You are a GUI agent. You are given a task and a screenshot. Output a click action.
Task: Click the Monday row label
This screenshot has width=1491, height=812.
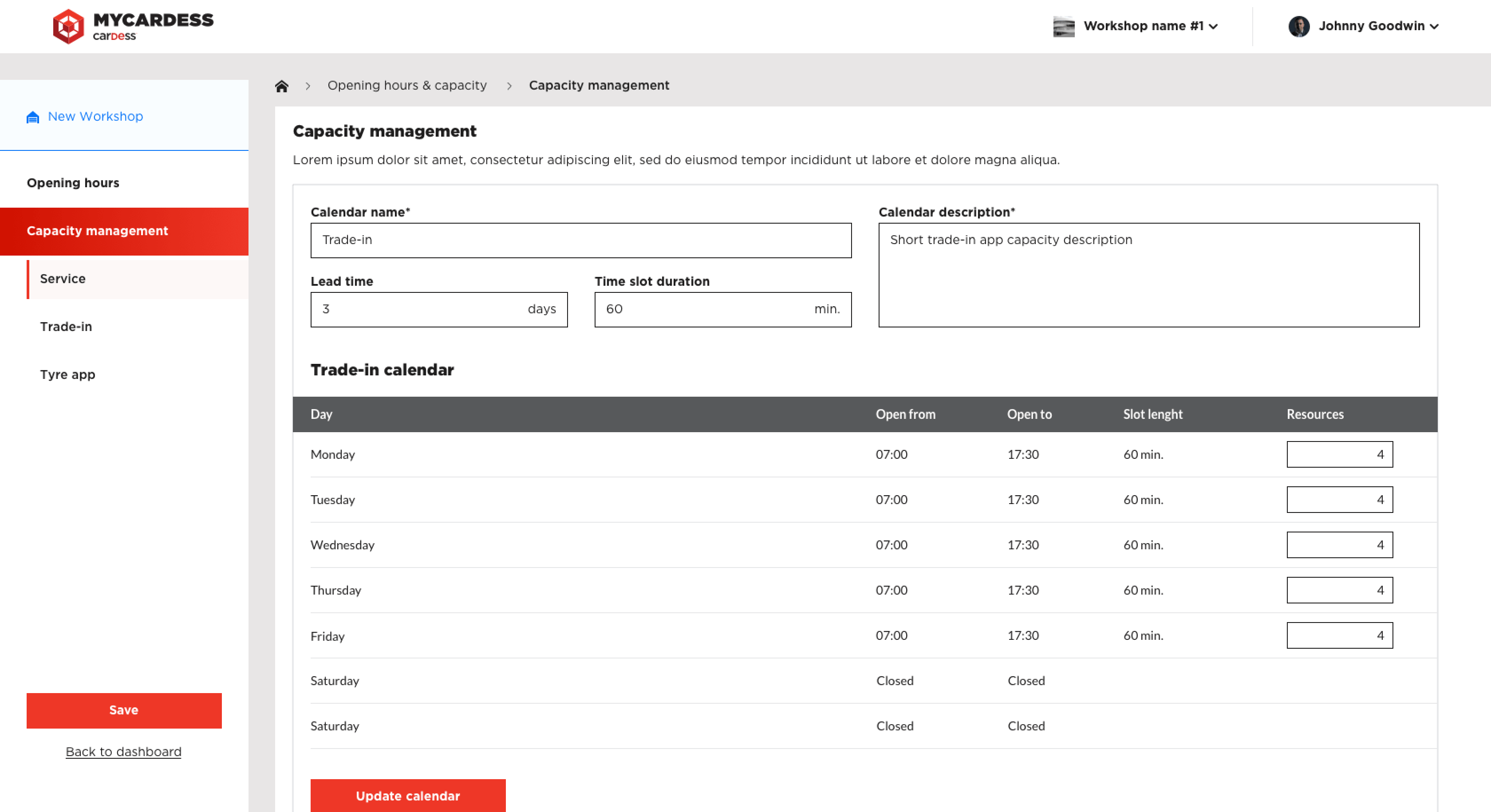click(333, 455)
